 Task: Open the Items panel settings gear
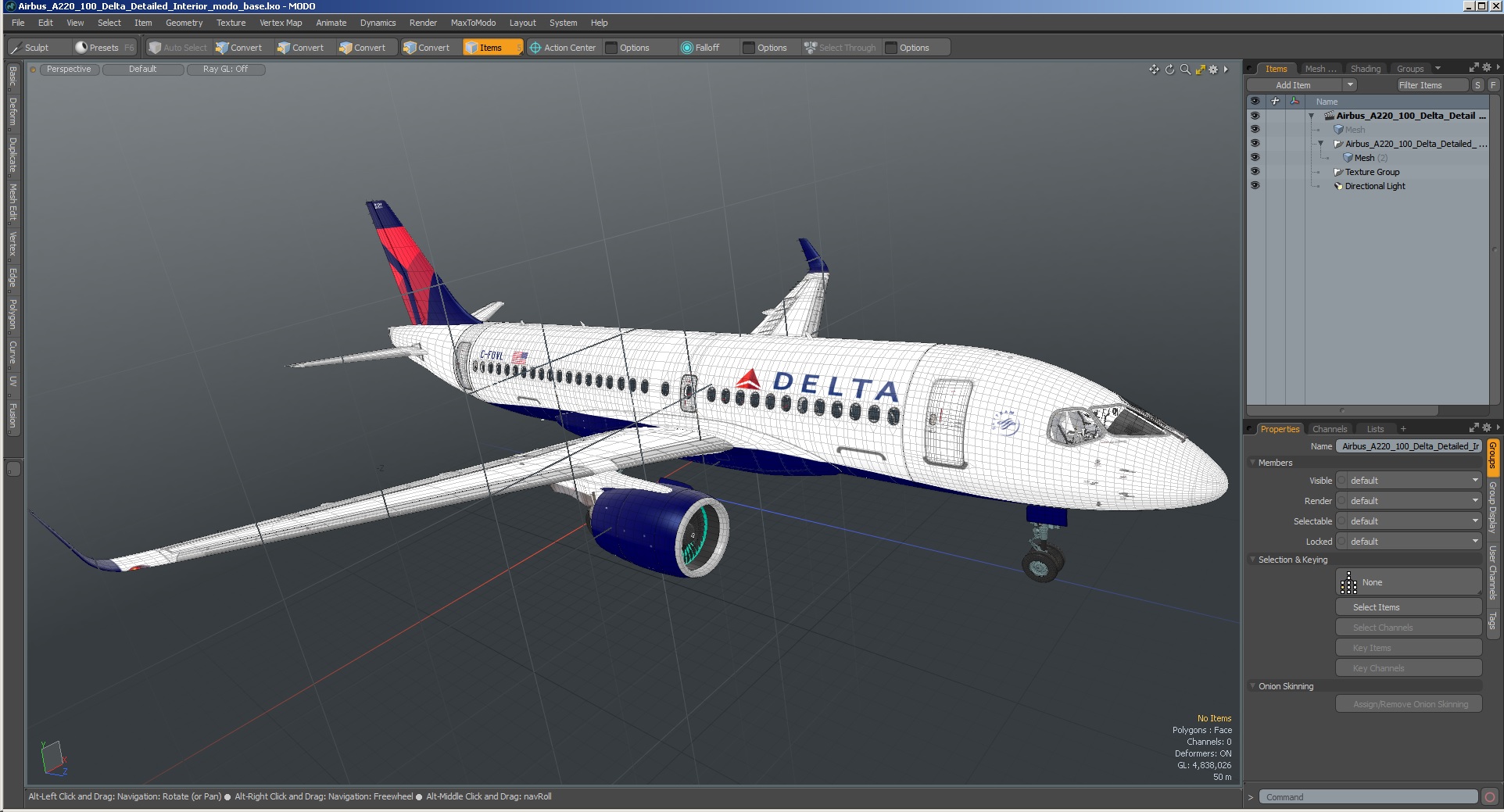pyautogui.click(x=1487, y=68)
